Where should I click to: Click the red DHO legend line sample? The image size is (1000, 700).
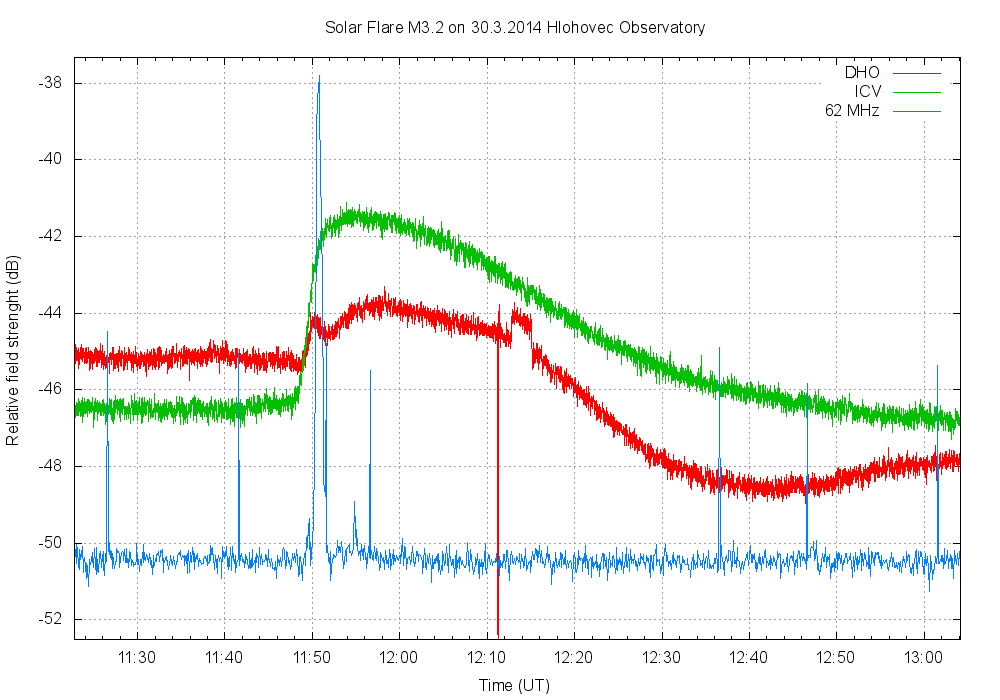[x=917, y=73]
